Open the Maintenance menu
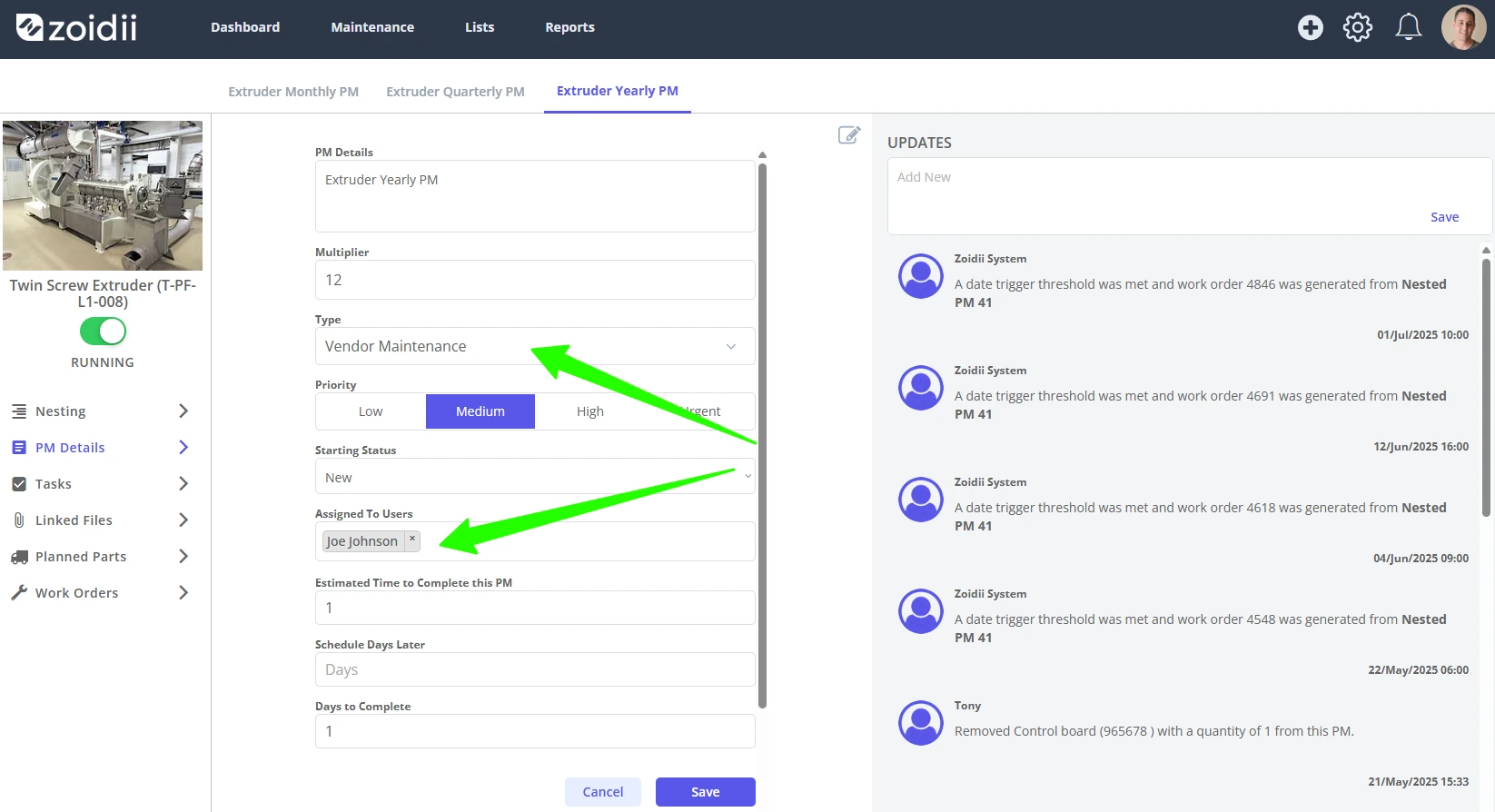The height and width of the screenshot is (812, 1495). click(372, 27)
